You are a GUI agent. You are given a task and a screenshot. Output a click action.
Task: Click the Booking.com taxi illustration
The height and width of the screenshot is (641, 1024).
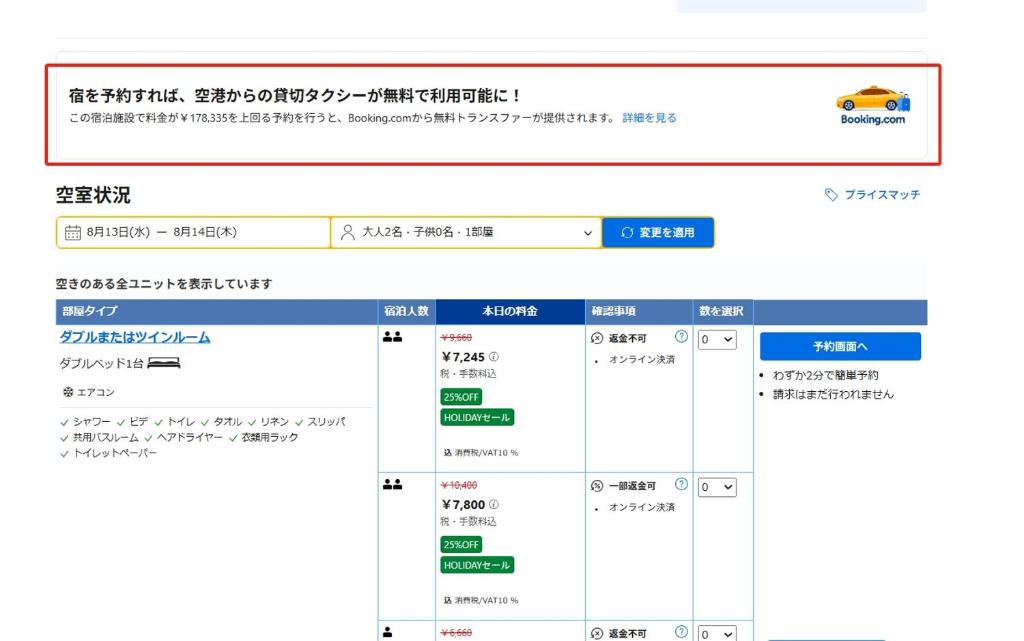pos(871,103)
